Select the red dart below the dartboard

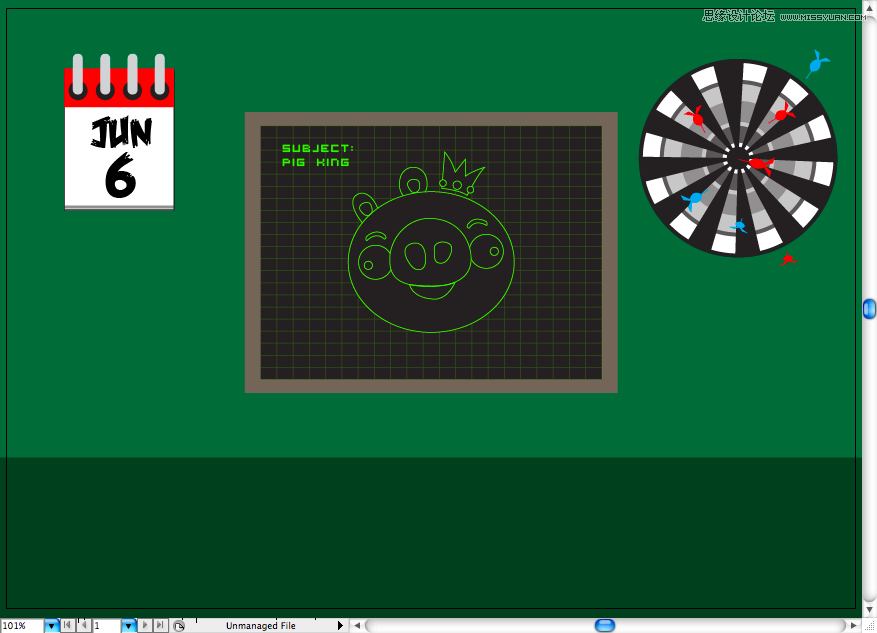pyautogui.click(x=788, y=259)
